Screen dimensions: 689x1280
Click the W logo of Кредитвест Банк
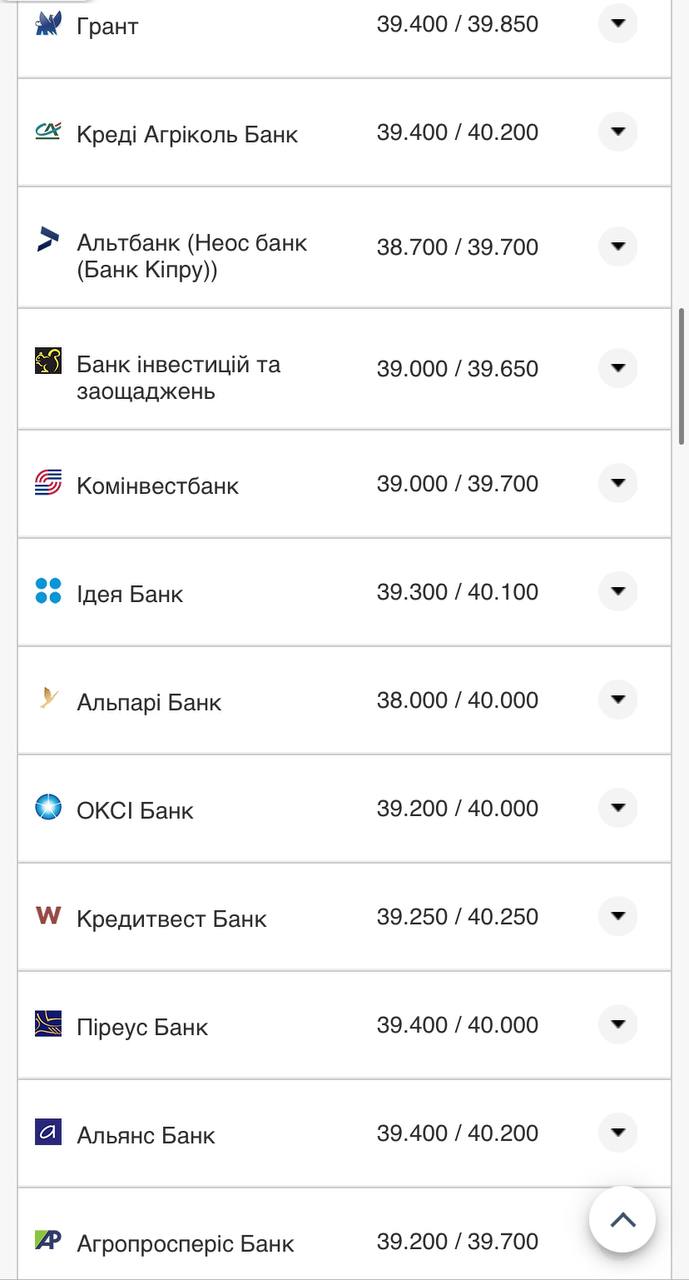pyautogui.click(x=47, y=914)
